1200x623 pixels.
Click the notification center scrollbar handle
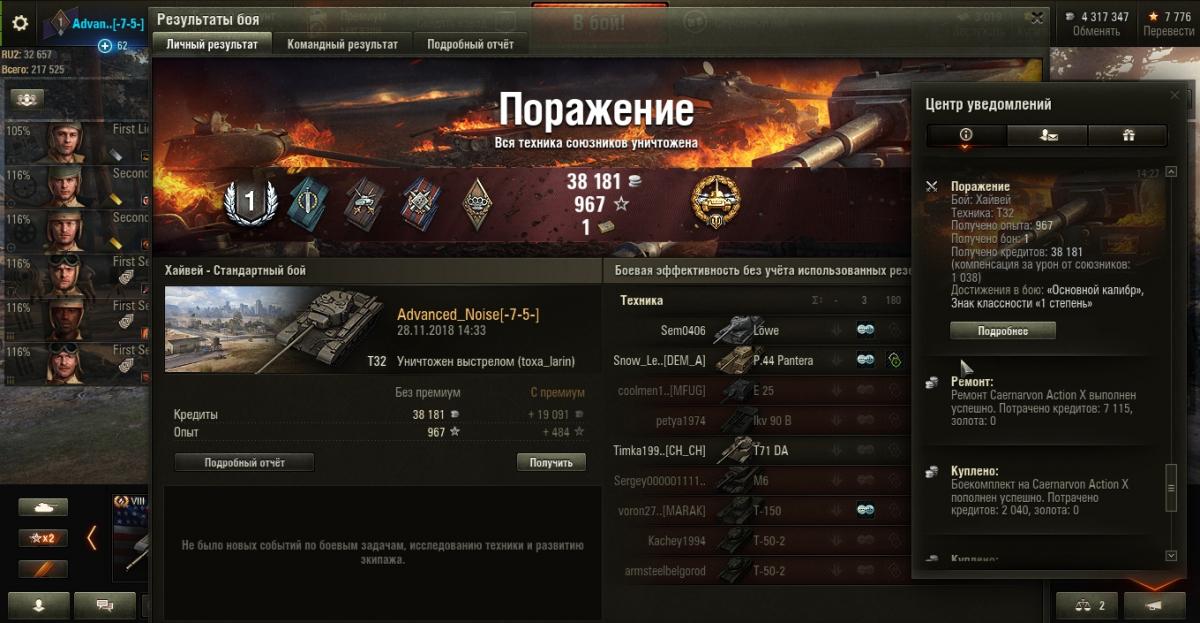click(1172, 488)
